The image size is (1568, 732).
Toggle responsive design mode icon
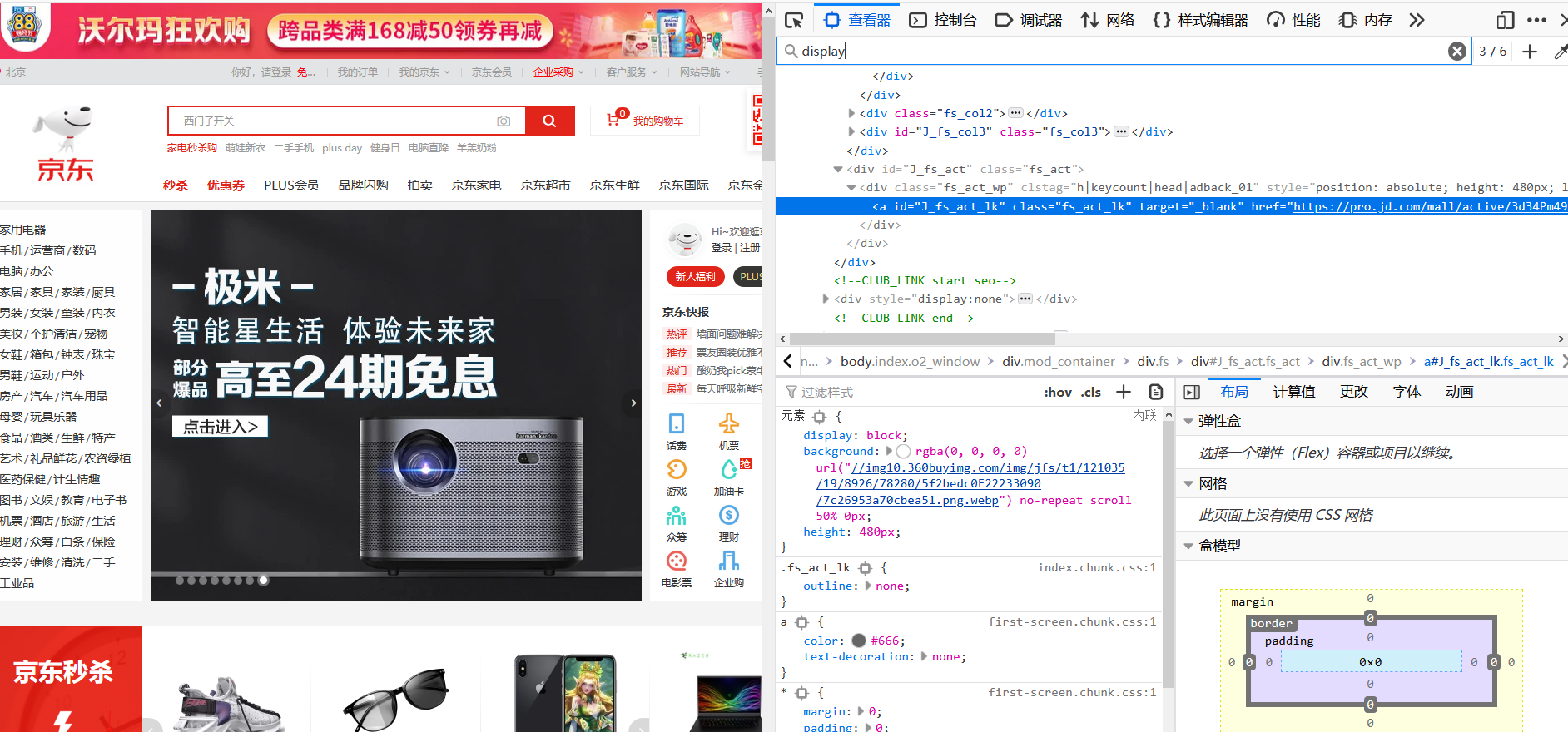1505,20
